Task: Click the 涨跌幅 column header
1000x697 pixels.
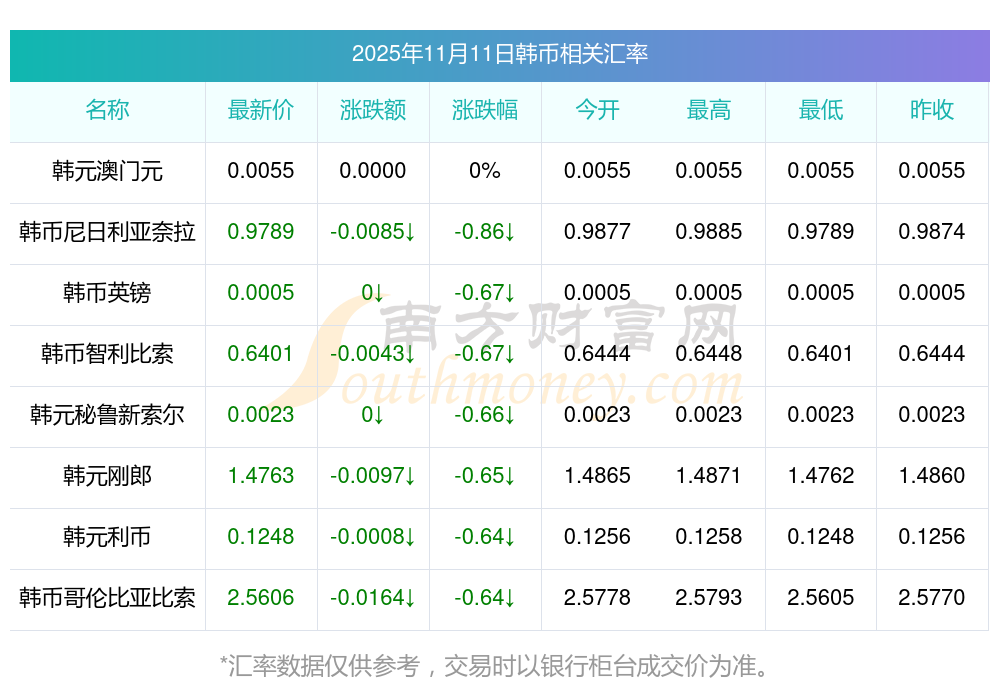Action: coord(485,110)
